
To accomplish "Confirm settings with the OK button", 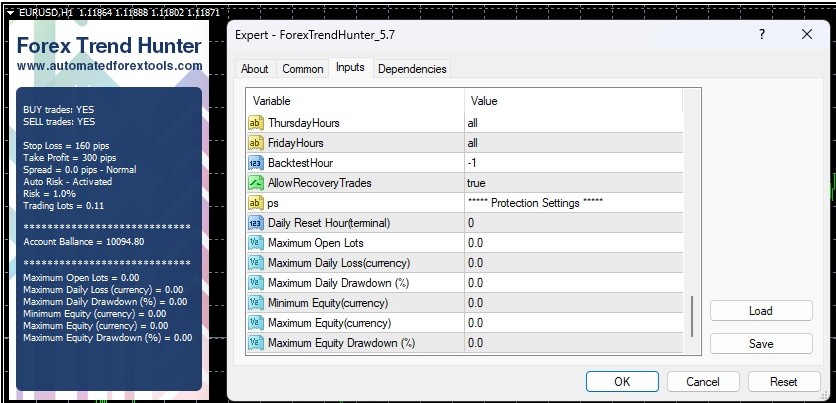I will pyautogui.click(x=622, y=381).
